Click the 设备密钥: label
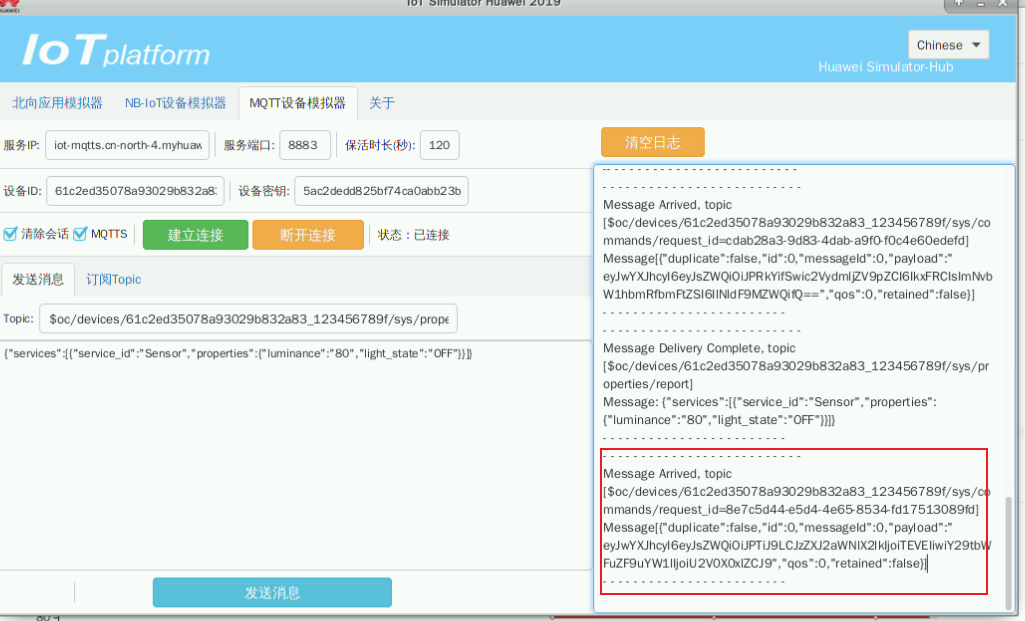Viewport: 1025px width, 621px height. click(x=263, y=191)
